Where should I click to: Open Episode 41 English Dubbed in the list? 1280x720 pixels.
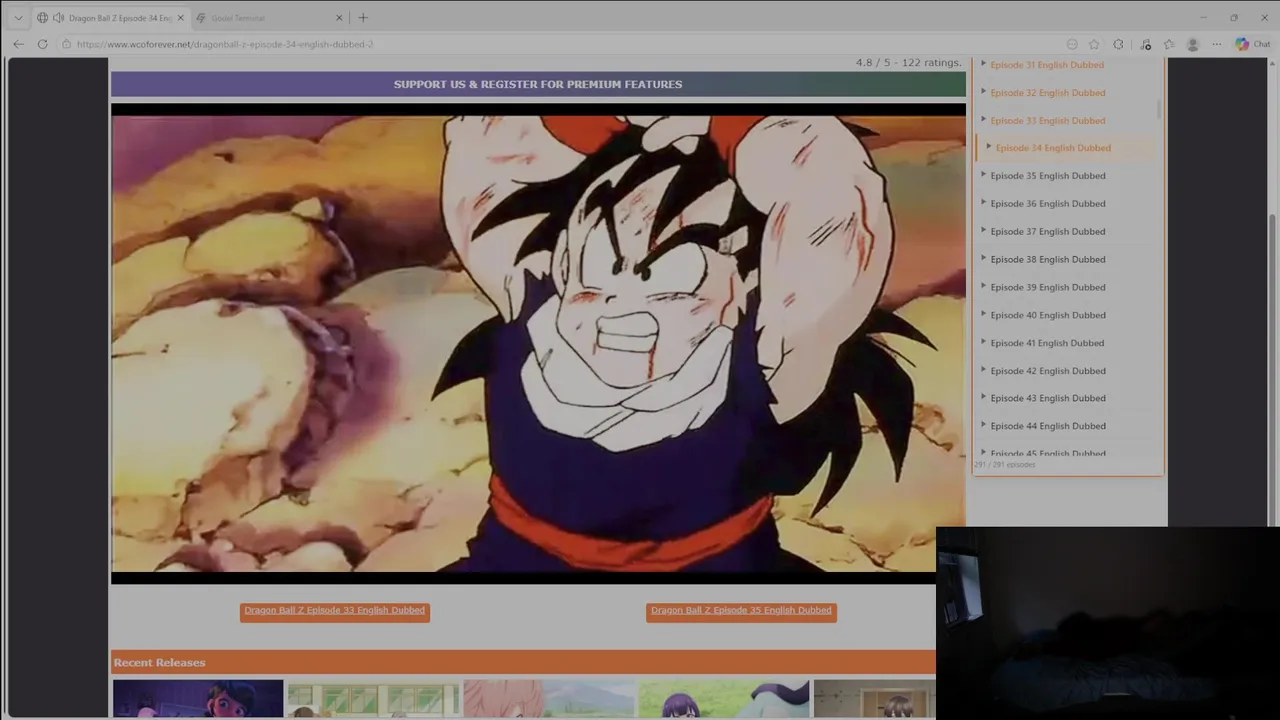point(1047,343)
